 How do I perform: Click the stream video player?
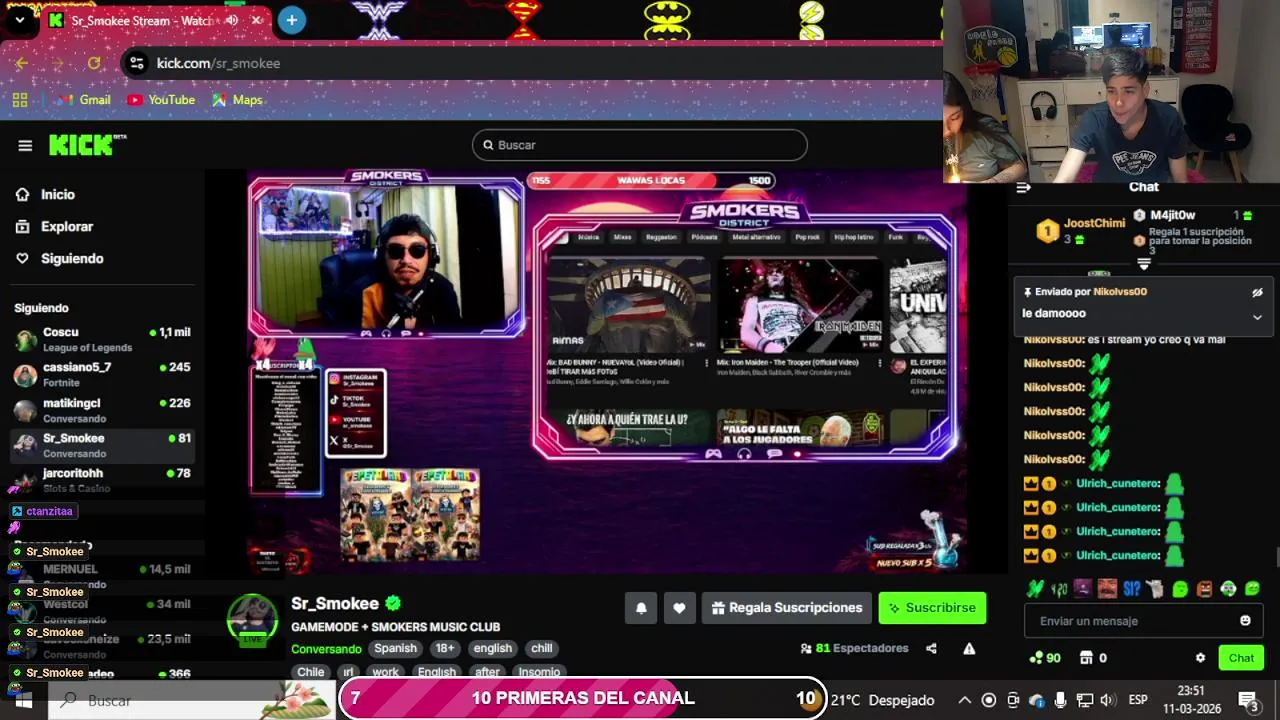pyautogui.click(x=607, y=372)
